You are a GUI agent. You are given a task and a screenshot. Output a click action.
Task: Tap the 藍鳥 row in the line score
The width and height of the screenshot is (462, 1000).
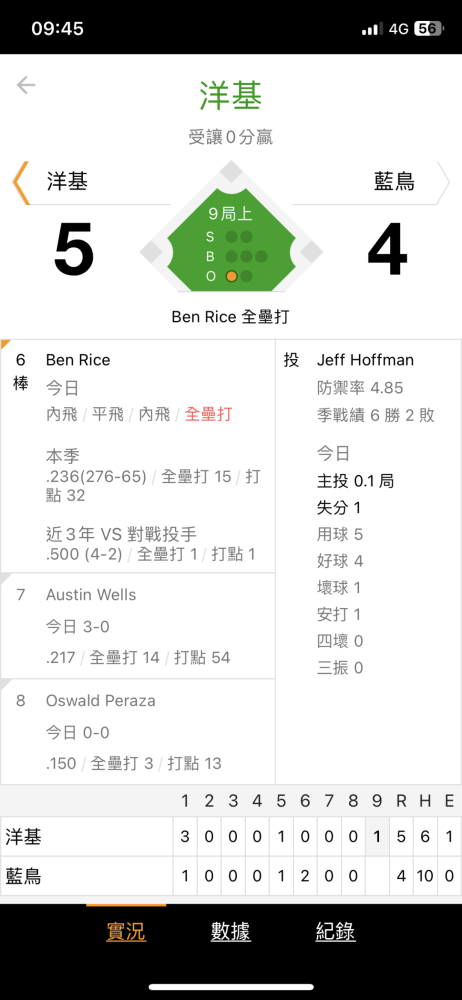tap(231, 876)
